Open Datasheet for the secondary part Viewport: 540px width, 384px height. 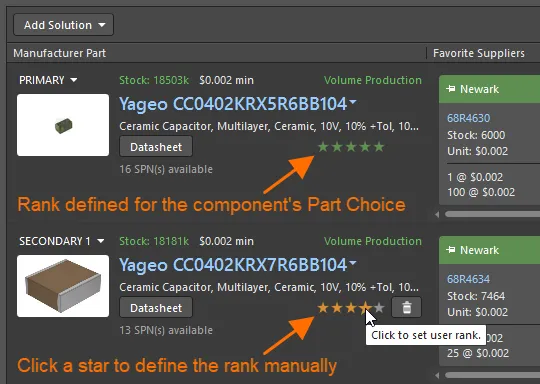click(x=156, y=308)
